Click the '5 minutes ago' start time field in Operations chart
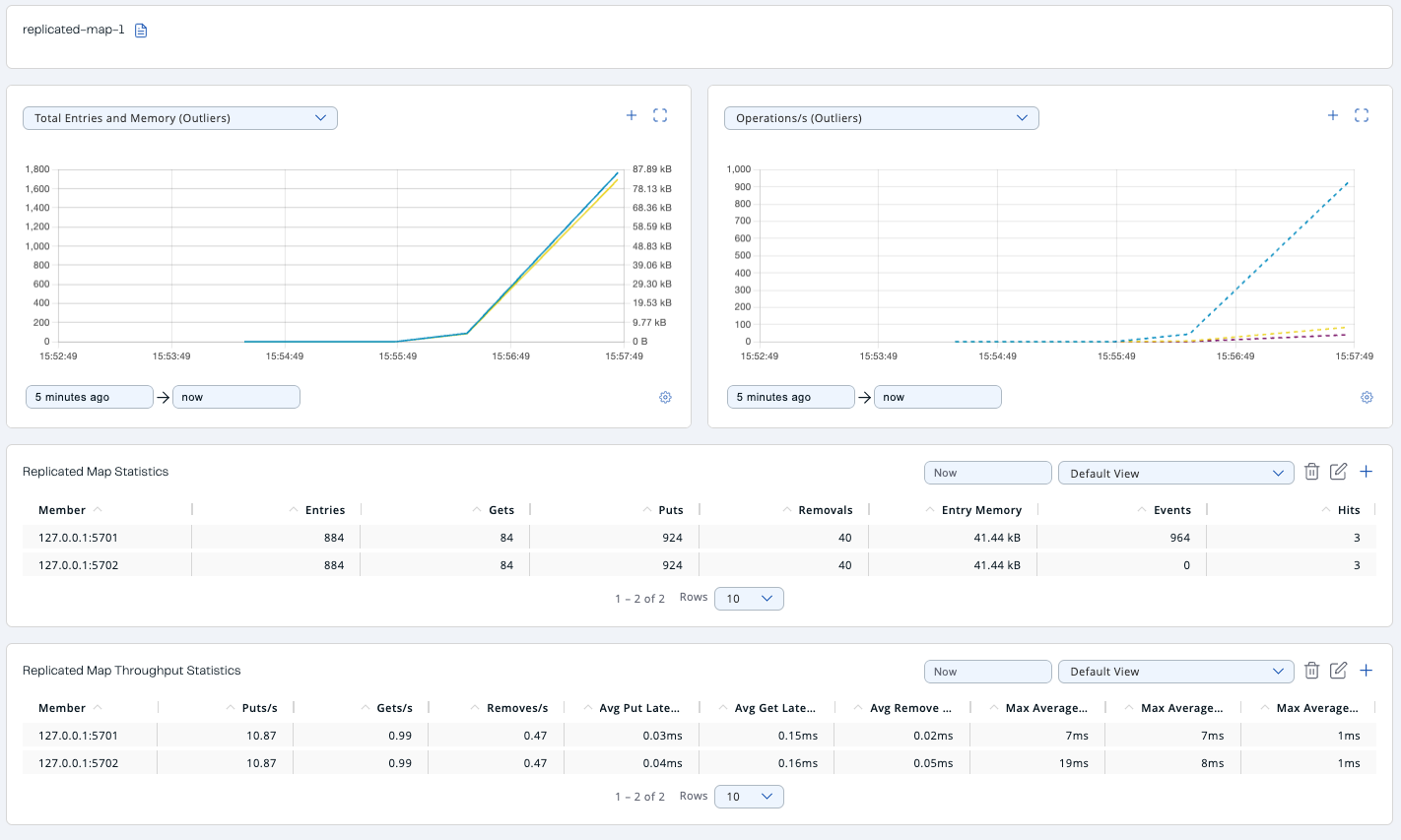The image size is (1401, 840). (x=790, y=397)
